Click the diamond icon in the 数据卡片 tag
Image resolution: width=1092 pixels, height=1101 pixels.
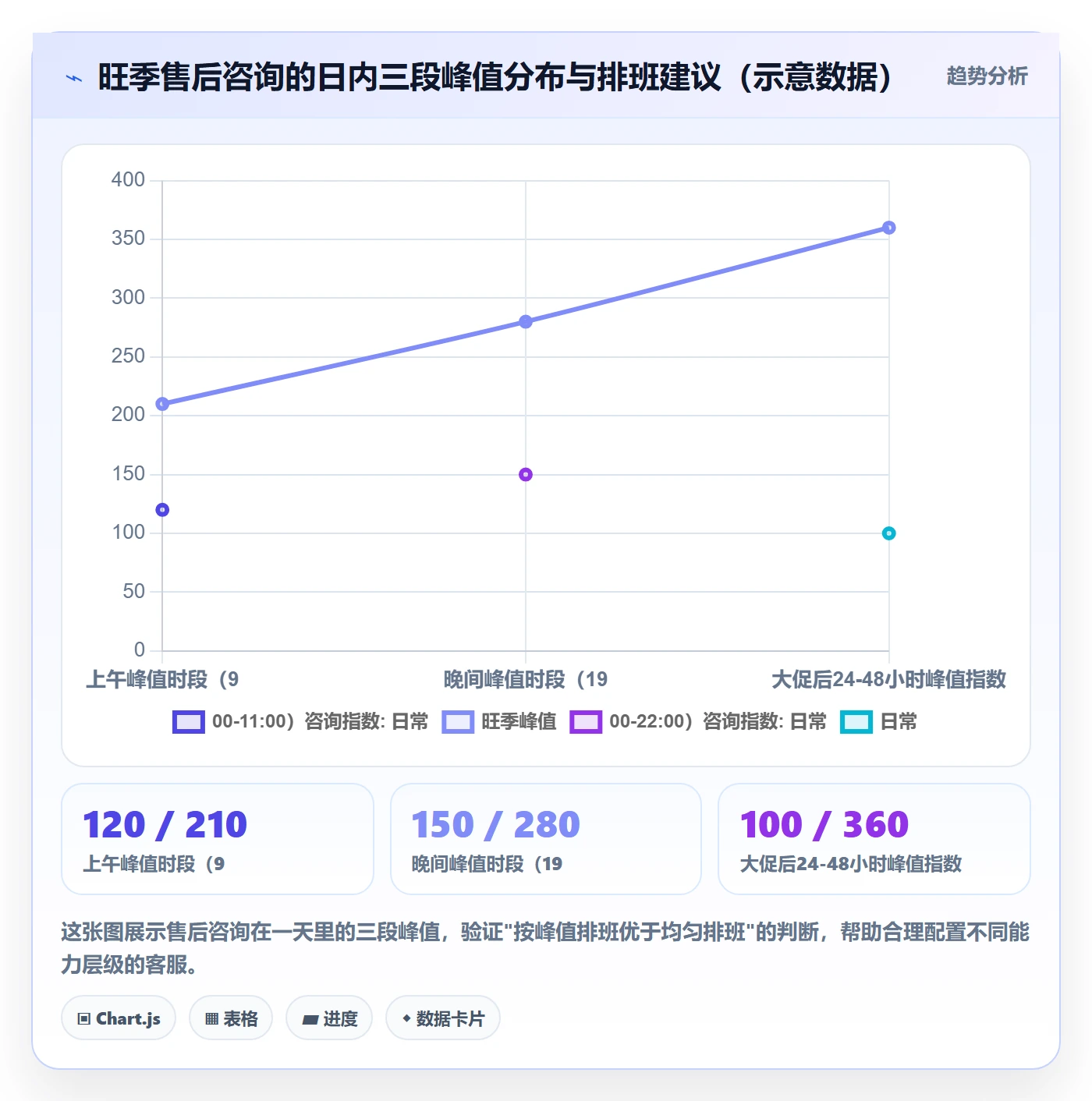pos(406,1018)
